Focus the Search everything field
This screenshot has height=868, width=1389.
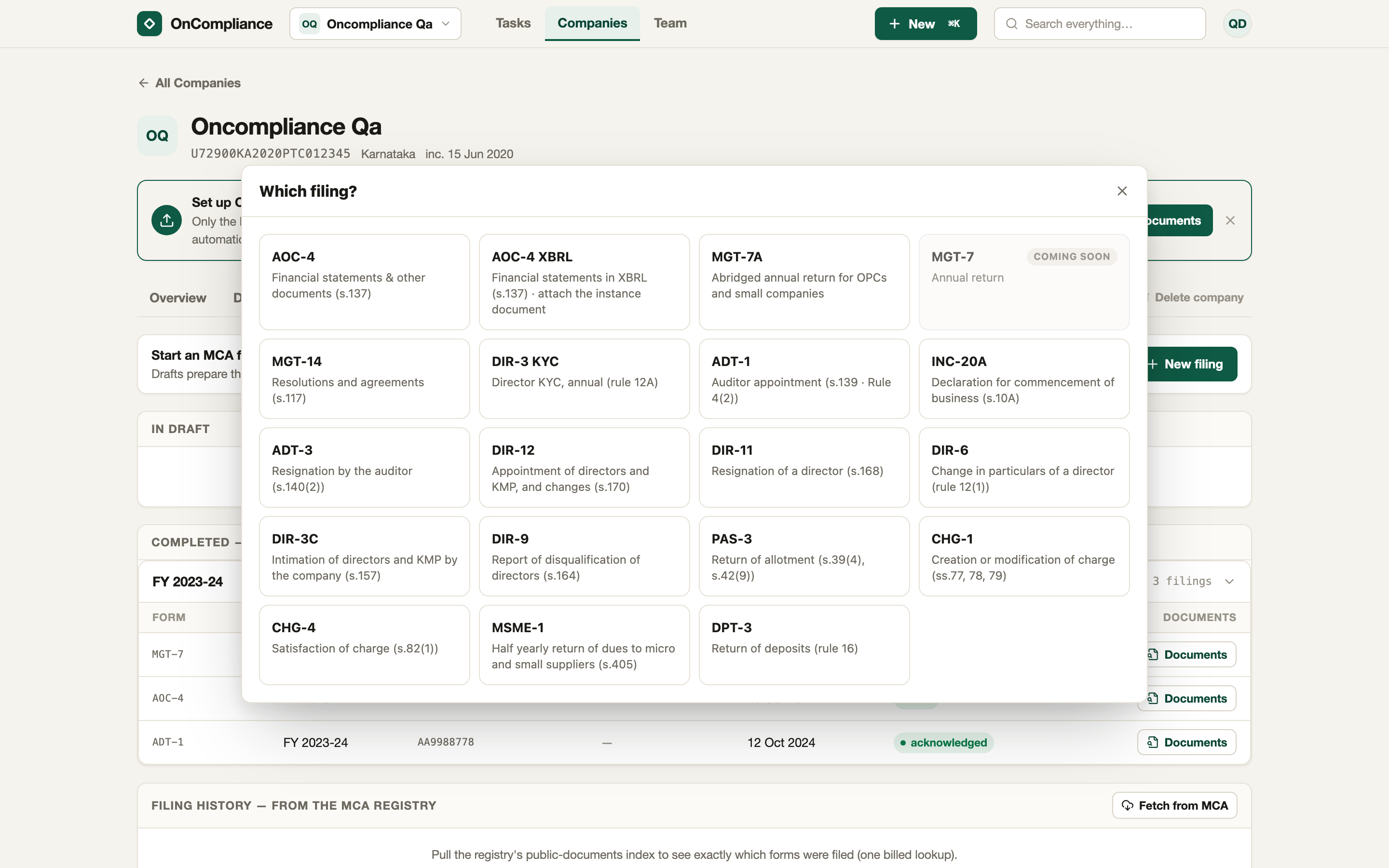pyautogui.click(x=1100, y=24)
